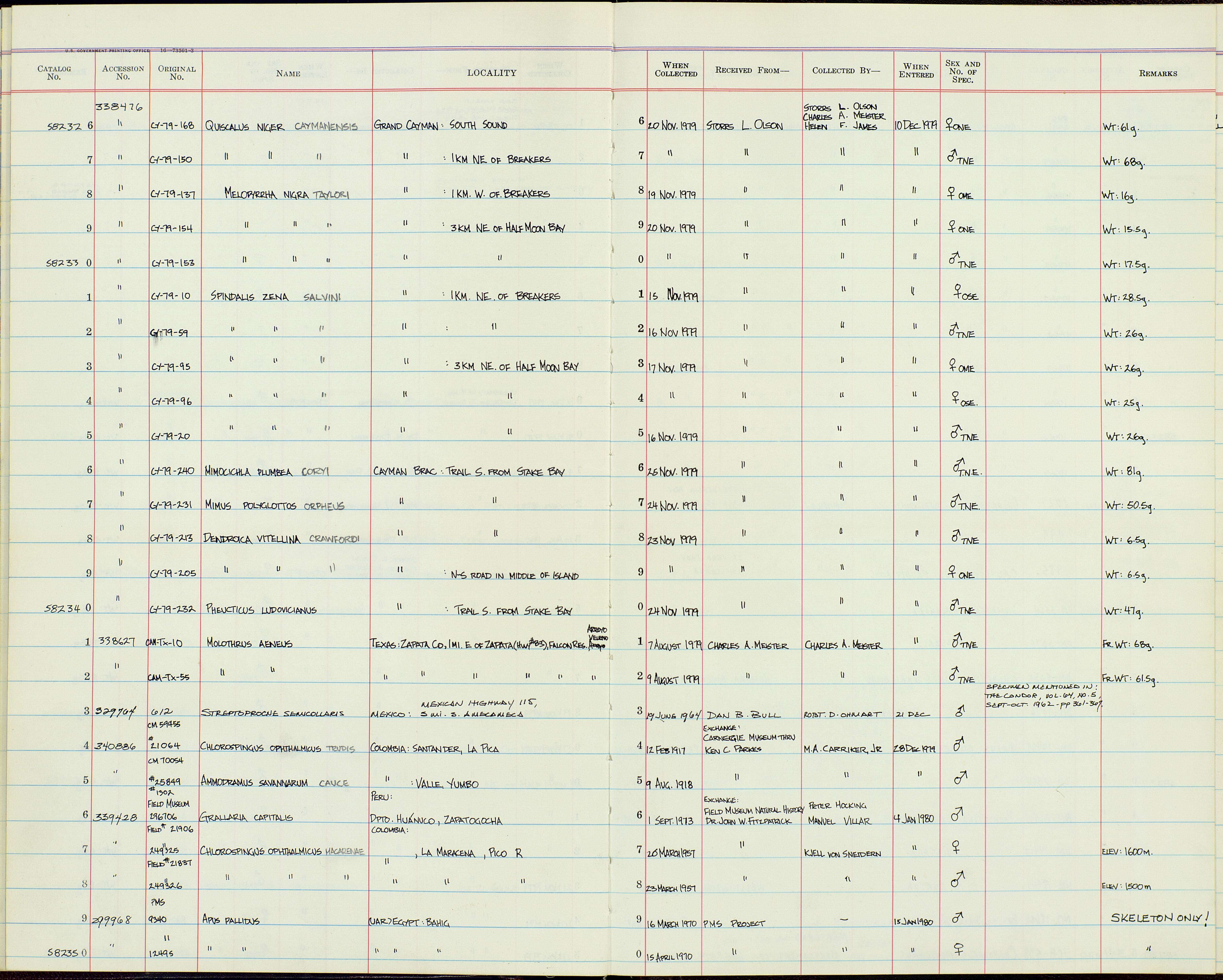The width and height of the screenshot is (1223, 980).
Task: Click date '1 Sept. 1973' collected
Action: click(671, 821)
